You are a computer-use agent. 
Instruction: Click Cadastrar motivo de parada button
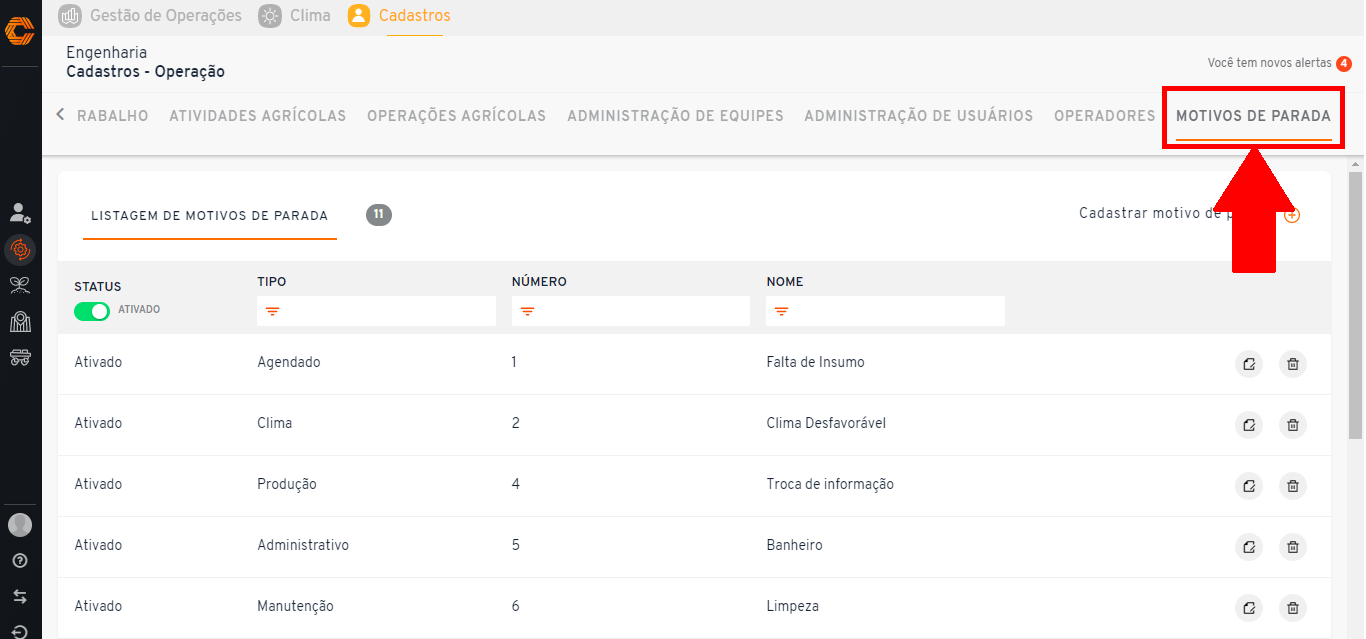coord(1189,214)
